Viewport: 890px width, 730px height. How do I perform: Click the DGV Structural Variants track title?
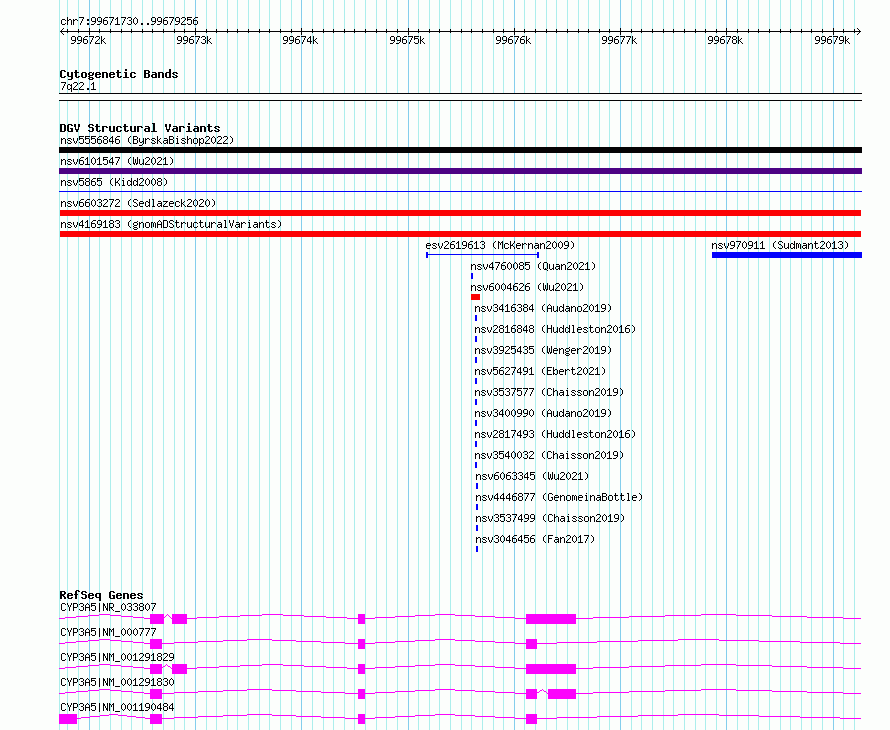(x=140, y=128)
